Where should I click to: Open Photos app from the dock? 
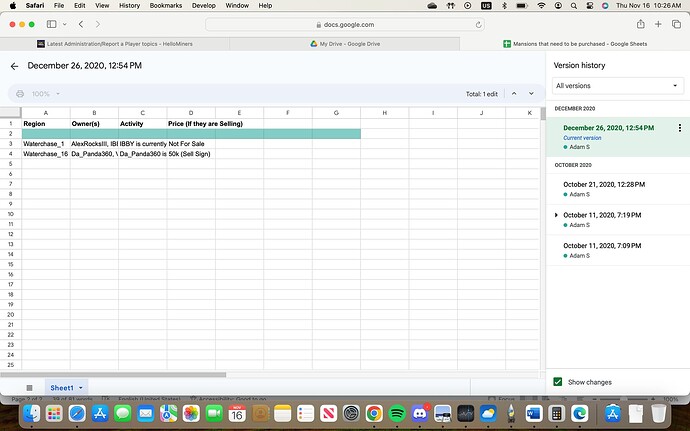(191, 413)
